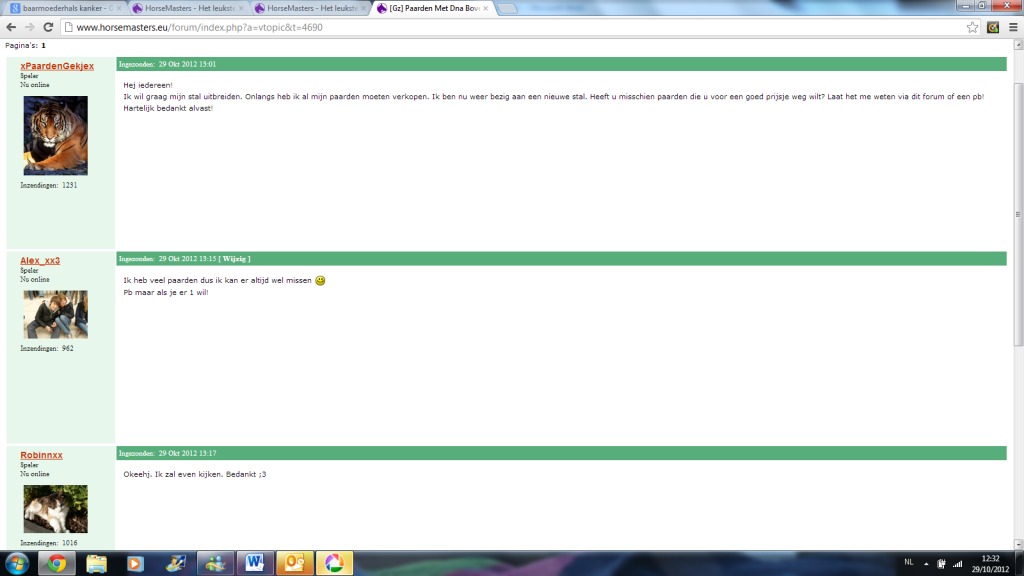1024x576 pixels.
Task: Click the line 'Pb maar als je er 1 wil!'
Action: point(166,293)
